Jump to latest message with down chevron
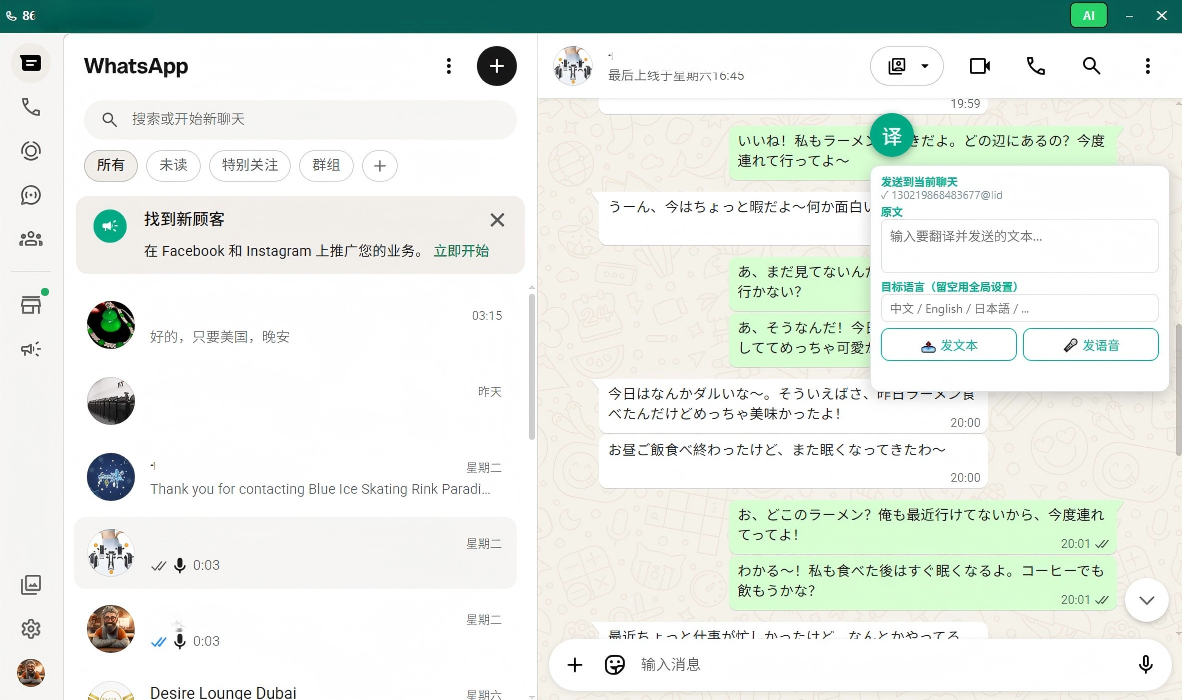This screenshot has width=1182, height=700. (x=1147, y=601)
